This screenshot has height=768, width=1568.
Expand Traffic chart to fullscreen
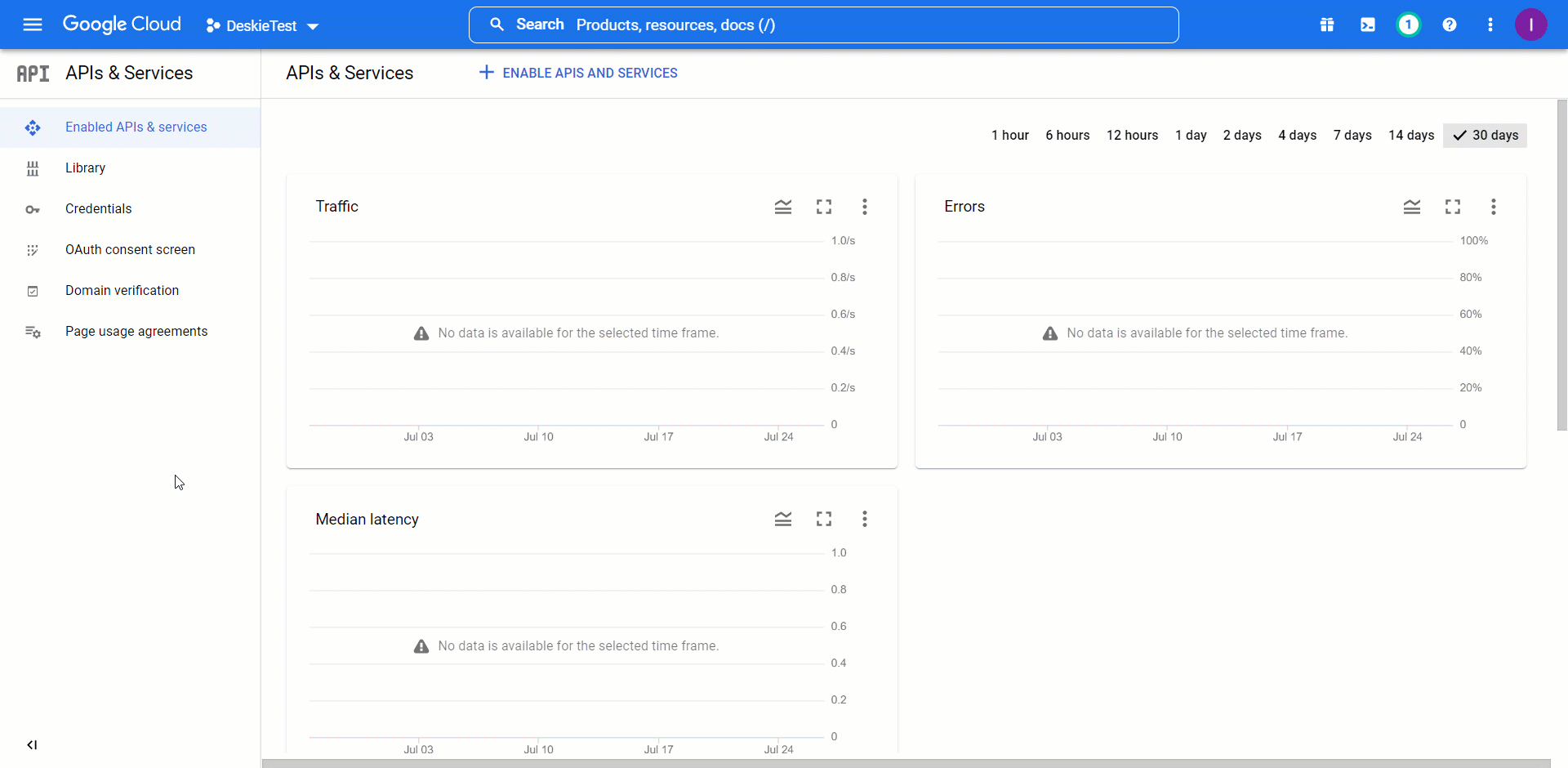[824, 207]
